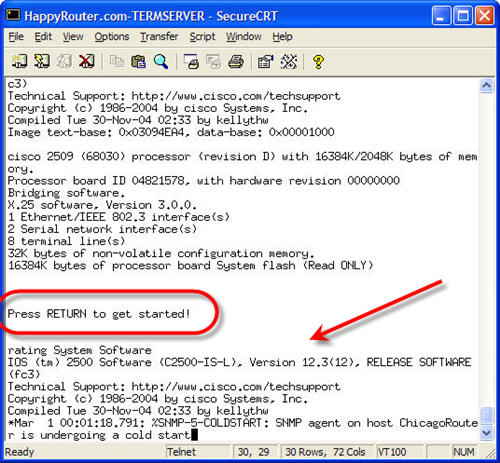Open the Options menu
Image resolution: width=500 pixels, height=463 pixels.
click(112, 36)
